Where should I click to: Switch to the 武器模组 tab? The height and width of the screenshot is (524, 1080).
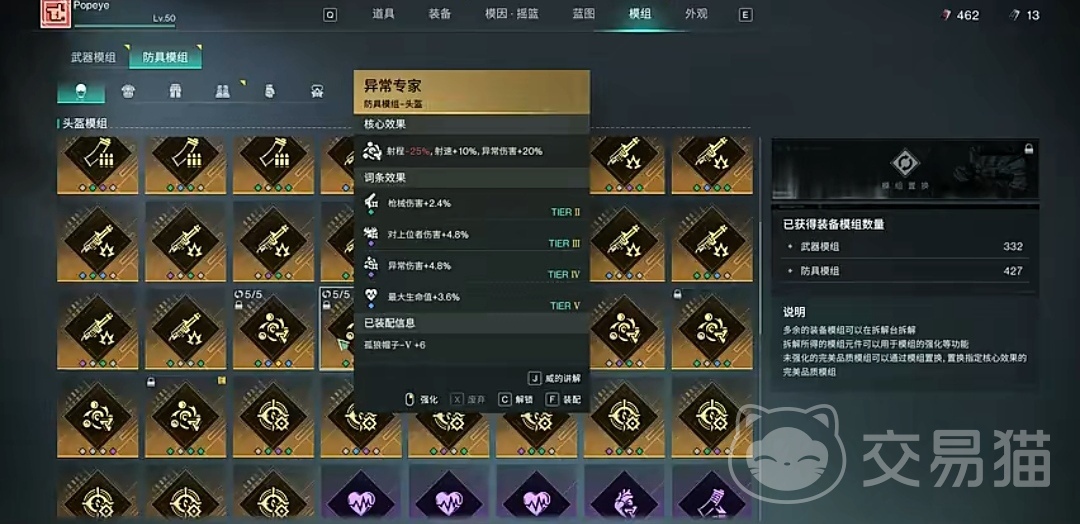(x=94, y=57)
